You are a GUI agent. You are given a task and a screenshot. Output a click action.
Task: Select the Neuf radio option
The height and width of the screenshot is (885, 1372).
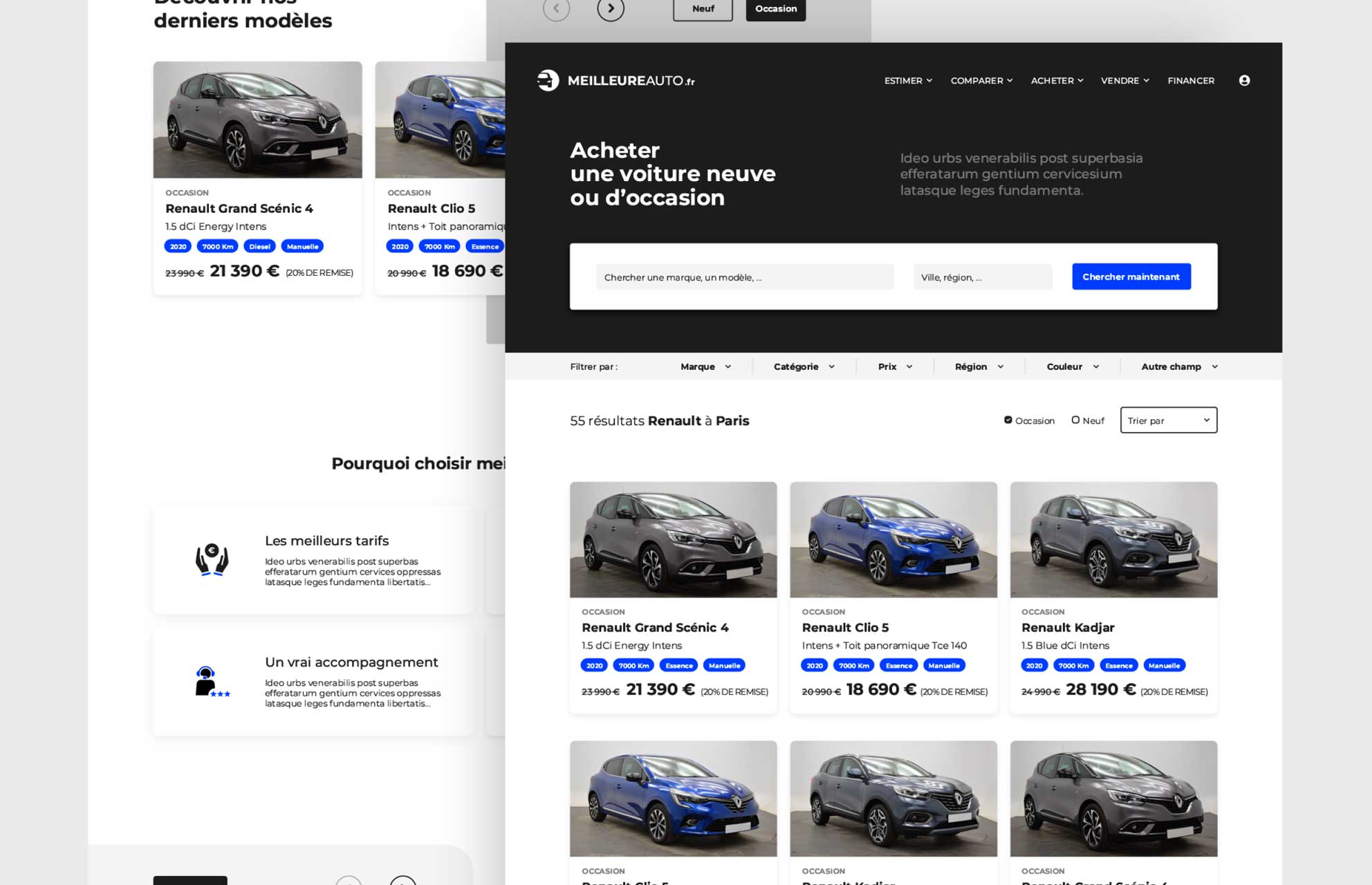[x=1075, y=420]
